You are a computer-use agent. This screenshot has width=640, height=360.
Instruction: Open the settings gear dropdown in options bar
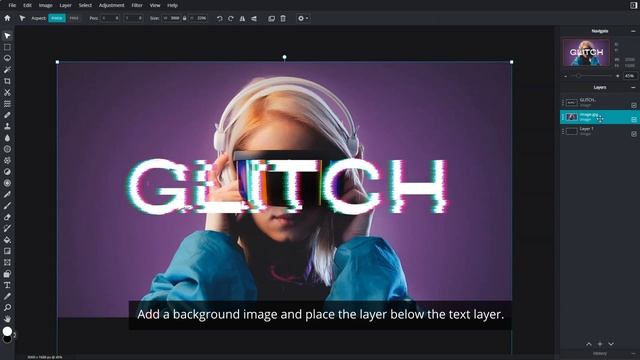tap(303, 18)
